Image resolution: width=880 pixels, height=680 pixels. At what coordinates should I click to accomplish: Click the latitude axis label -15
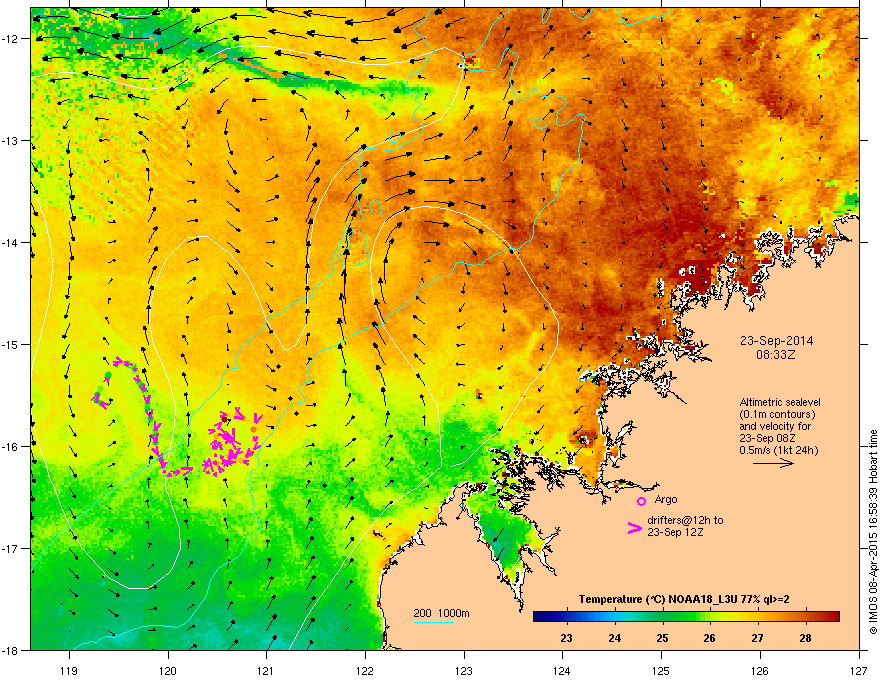pos(12,344)
